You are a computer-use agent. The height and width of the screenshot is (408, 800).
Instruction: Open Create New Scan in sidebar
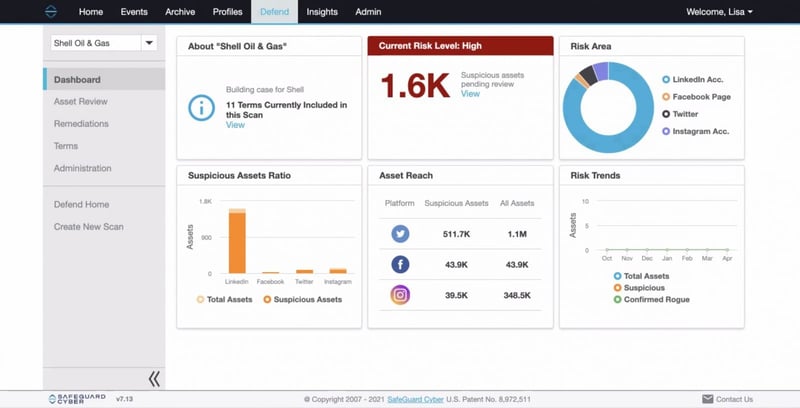(x=89, y=226)
